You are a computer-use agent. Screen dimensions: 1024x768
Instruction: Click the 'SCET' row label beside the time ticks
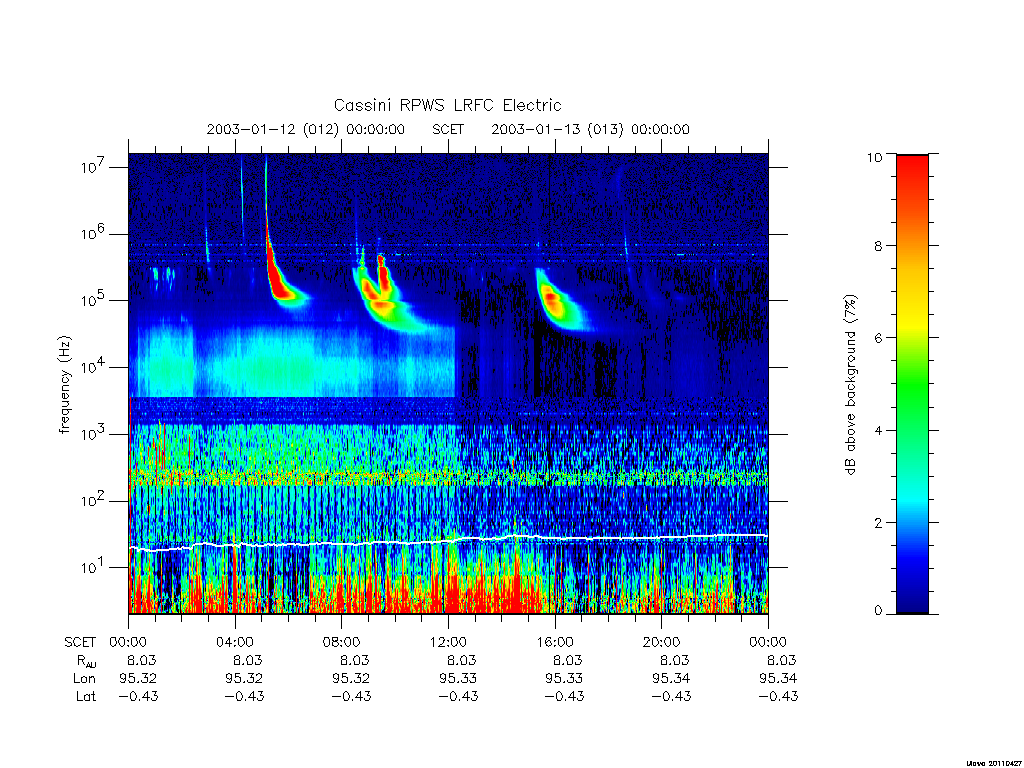coord(80,642)
